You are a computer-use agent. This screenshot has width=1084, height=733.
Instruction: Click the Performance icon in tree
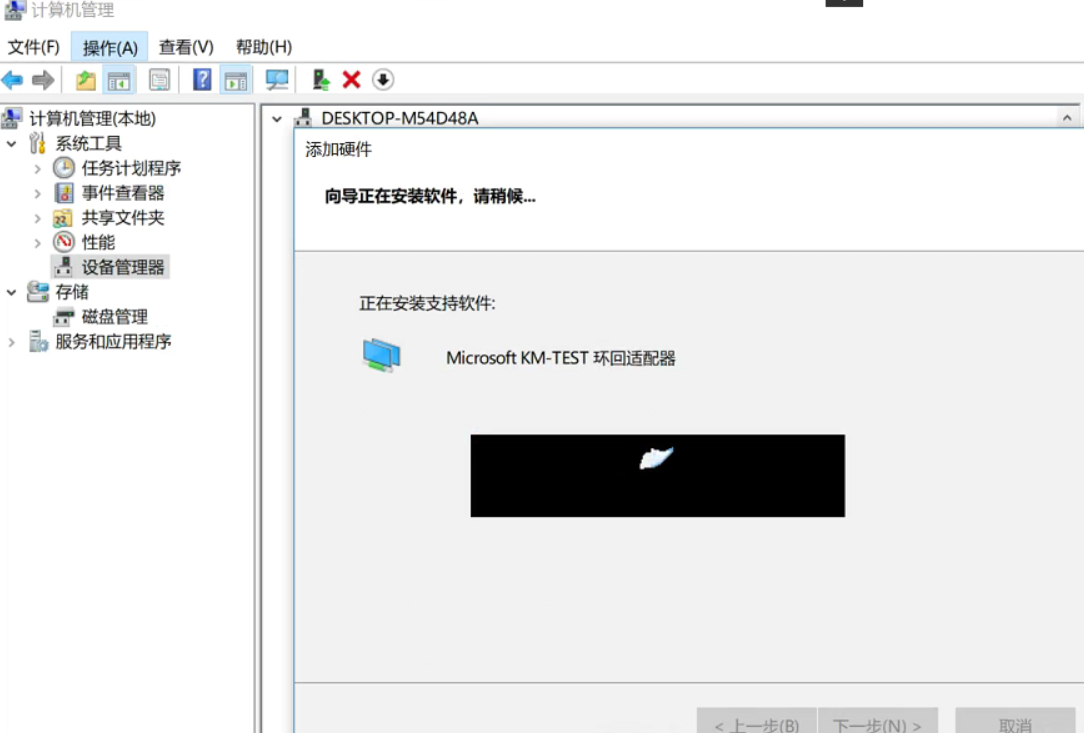tap(64, 242)
